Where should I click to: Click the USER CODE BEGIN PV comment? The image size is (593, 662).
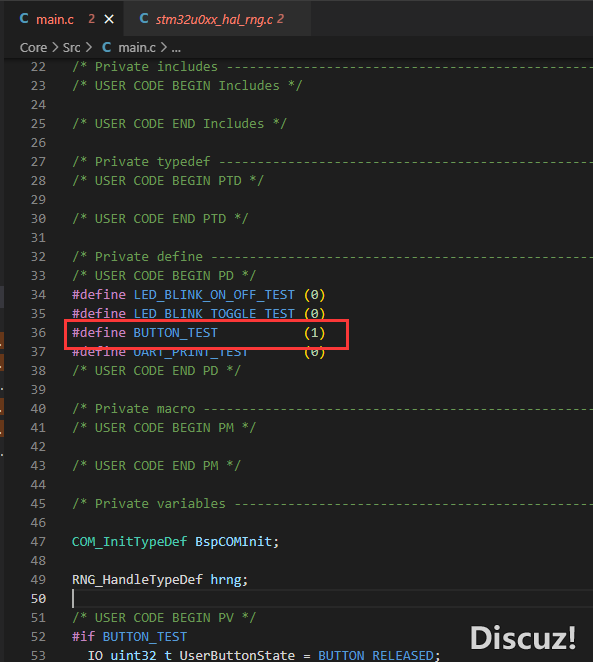(164, 618)
